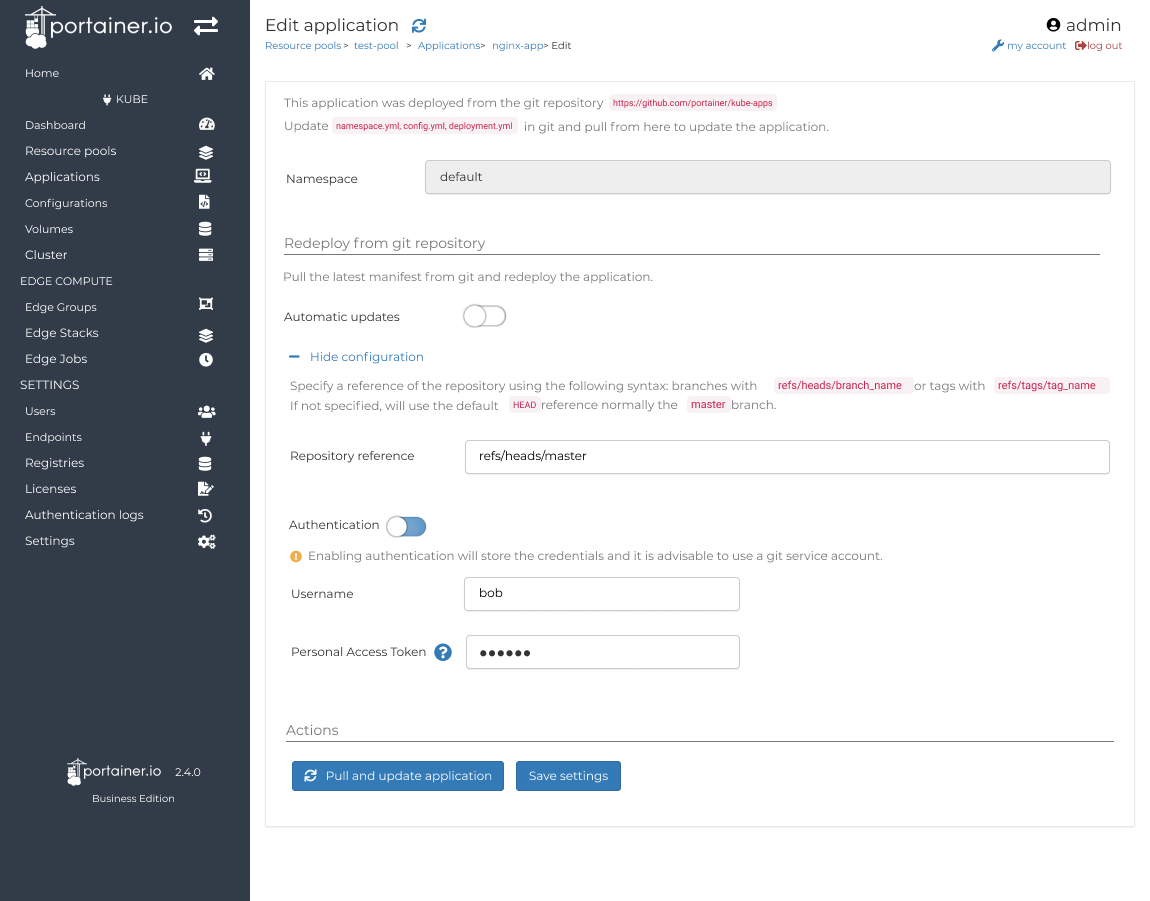Follow the Resource pools breadcrumb link
Viewport: 1150px width, 901px height.
(303, 45)
